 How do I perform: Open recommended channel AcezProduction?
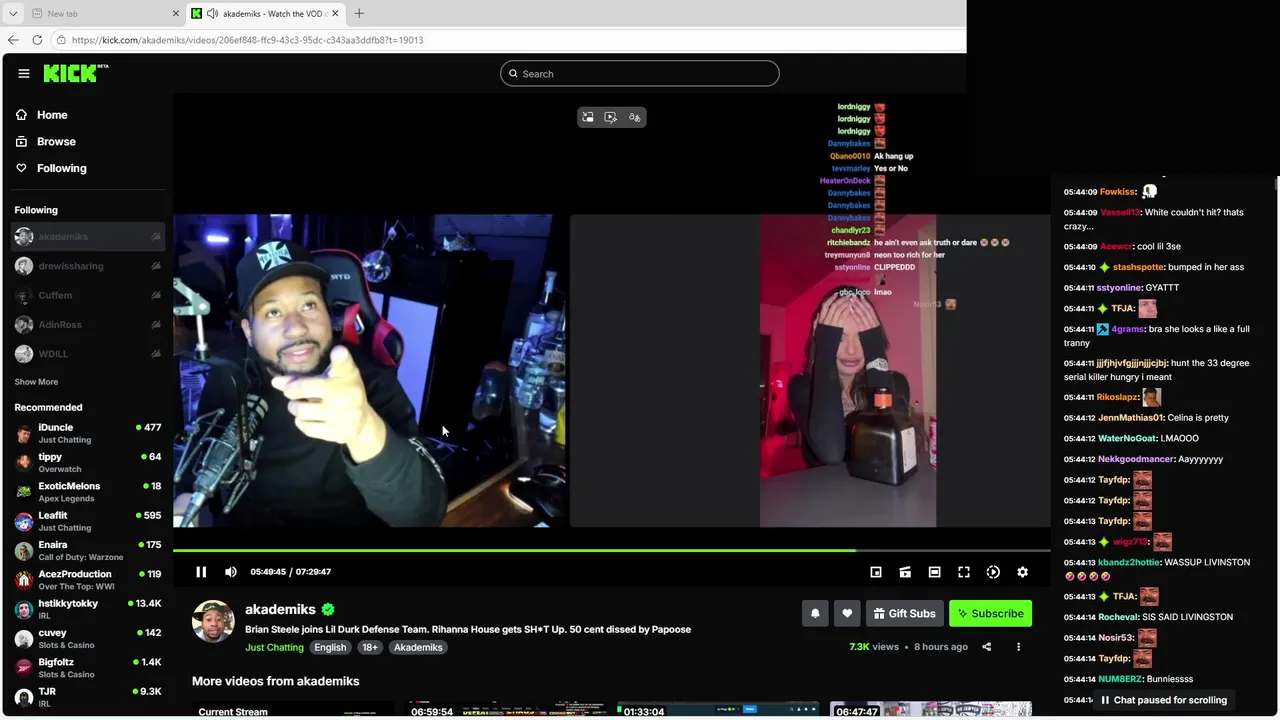(x=88, y=580)
